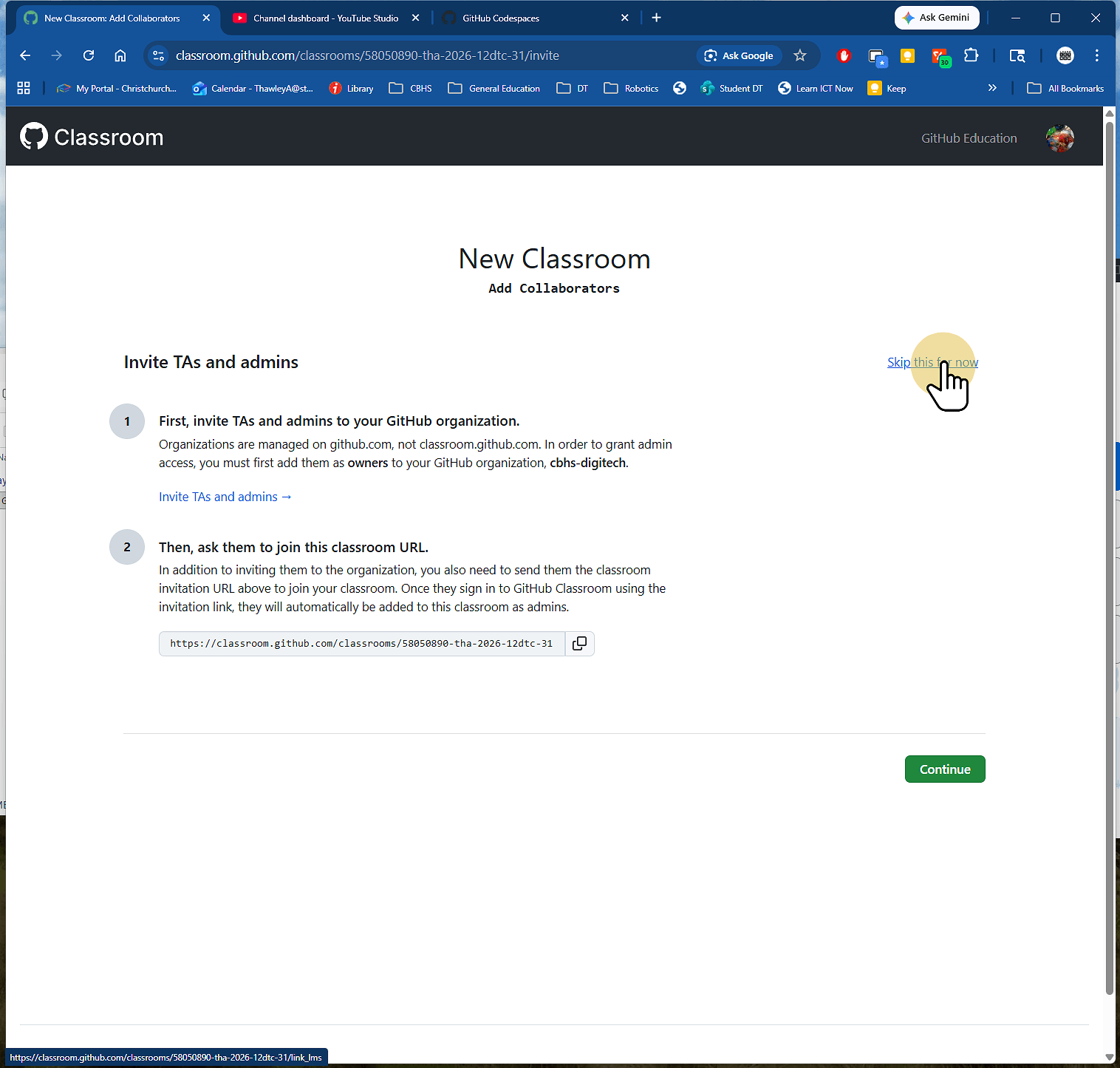Open the browser extensions puzzle icon
Image resolution: width=1120 pixels, height=1068 pixels.
[x=971, y=55]
